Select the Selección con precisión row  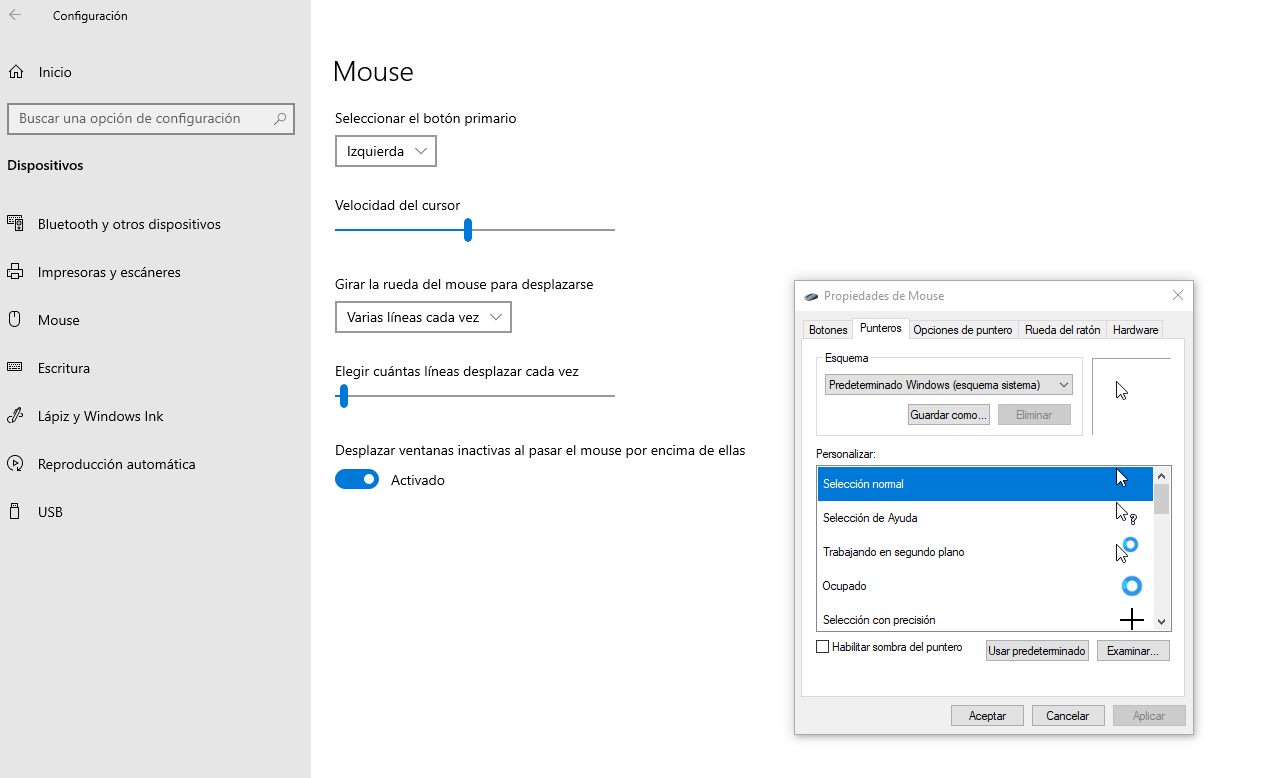[985, 617]
